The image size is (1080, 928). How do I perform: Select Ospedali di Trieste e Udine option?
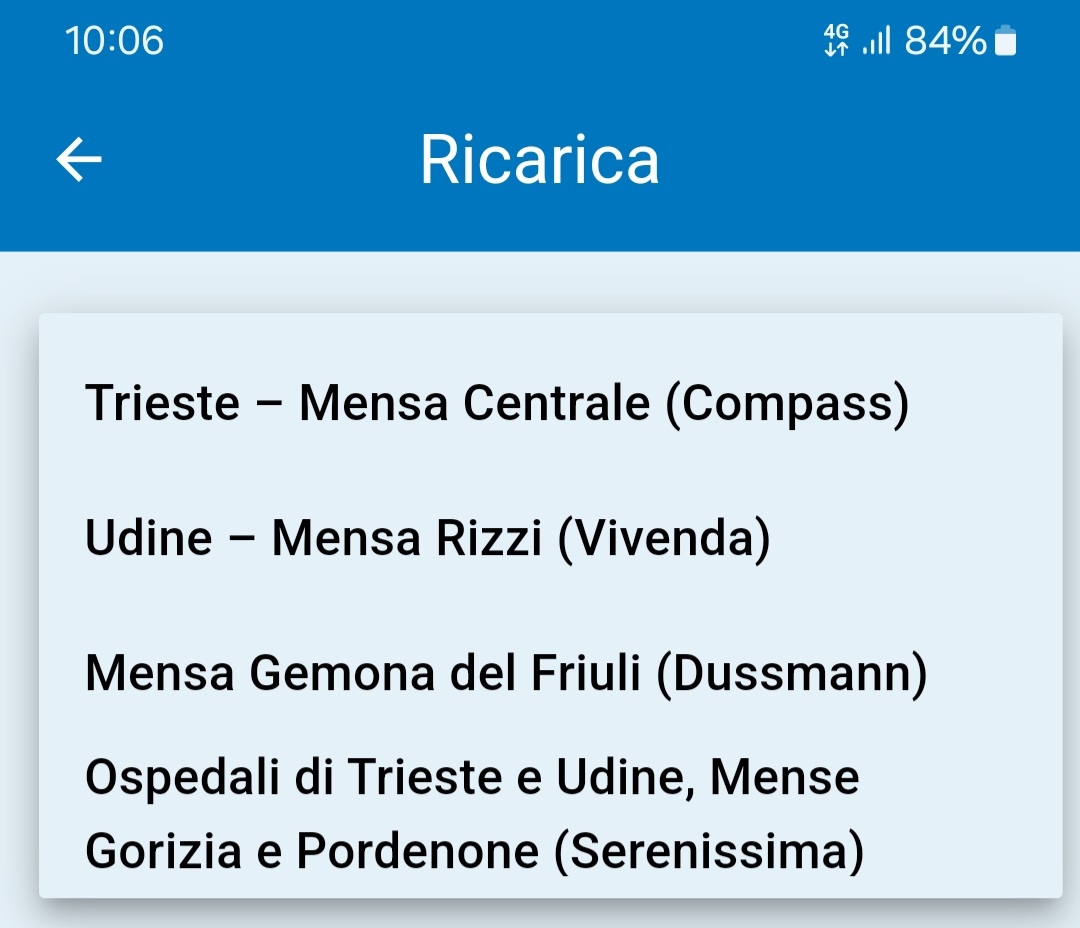pos(550,814)
